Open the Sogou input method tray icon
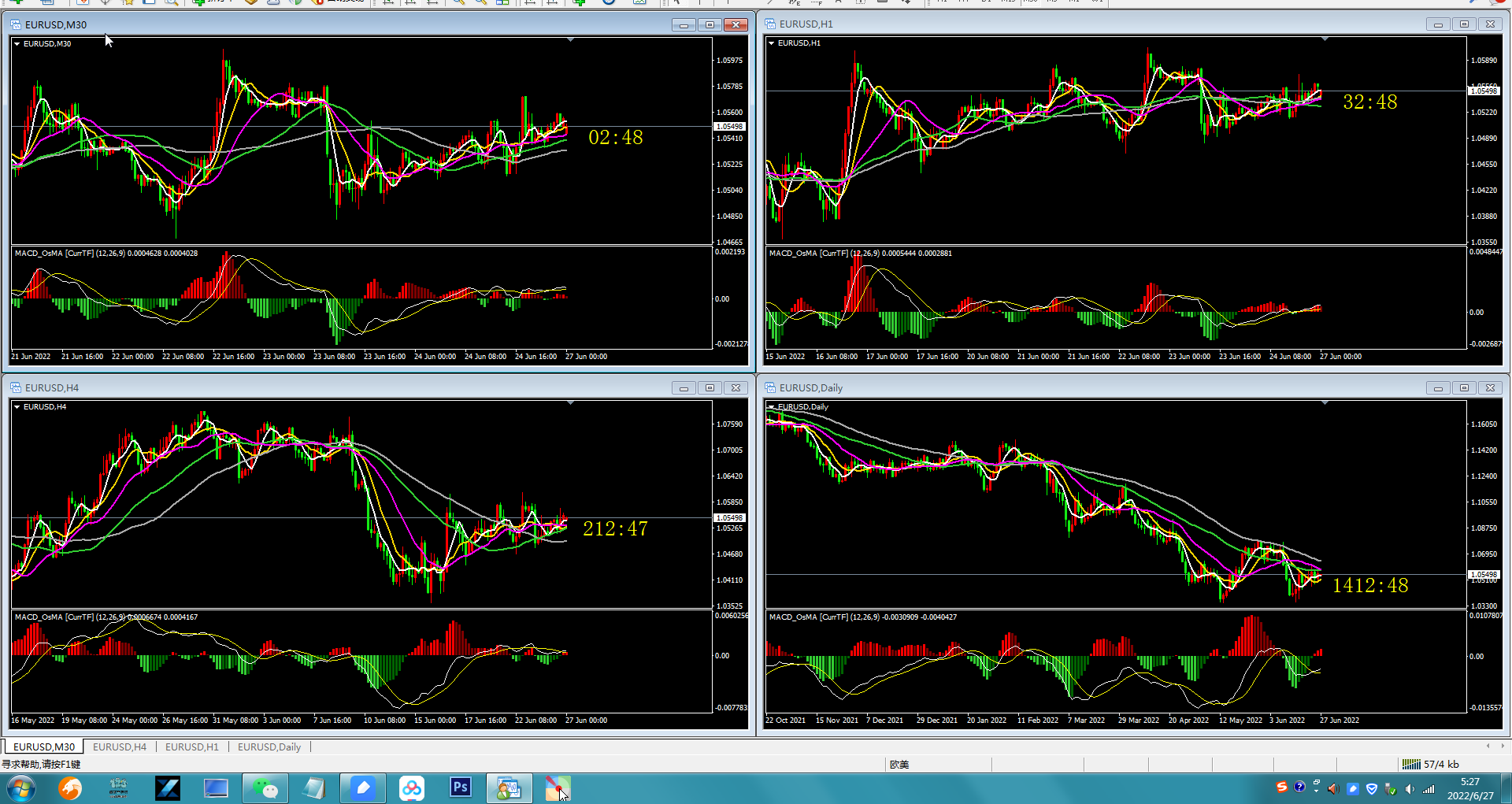Screen dimensions: 1512x804 click(1282, 787)
